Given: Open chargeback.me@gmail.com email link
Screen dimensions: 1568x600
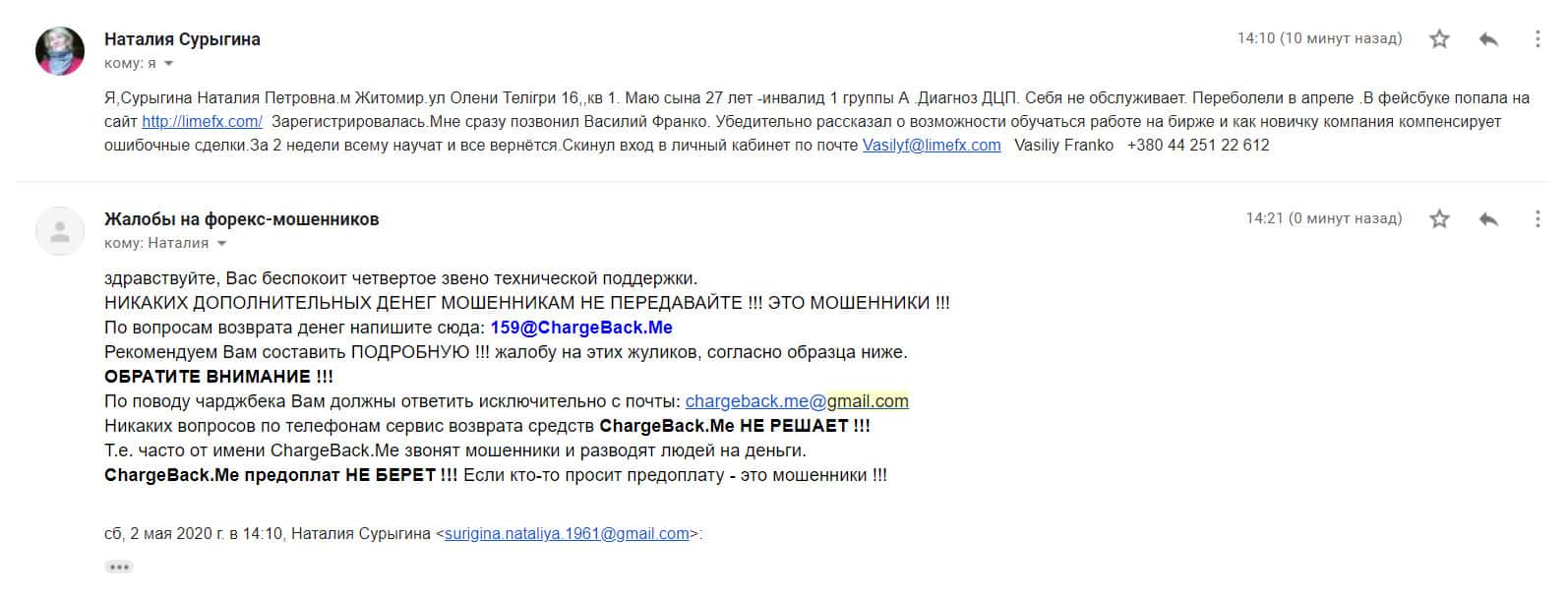Looking at the screenshot, I should click(797, 401).
